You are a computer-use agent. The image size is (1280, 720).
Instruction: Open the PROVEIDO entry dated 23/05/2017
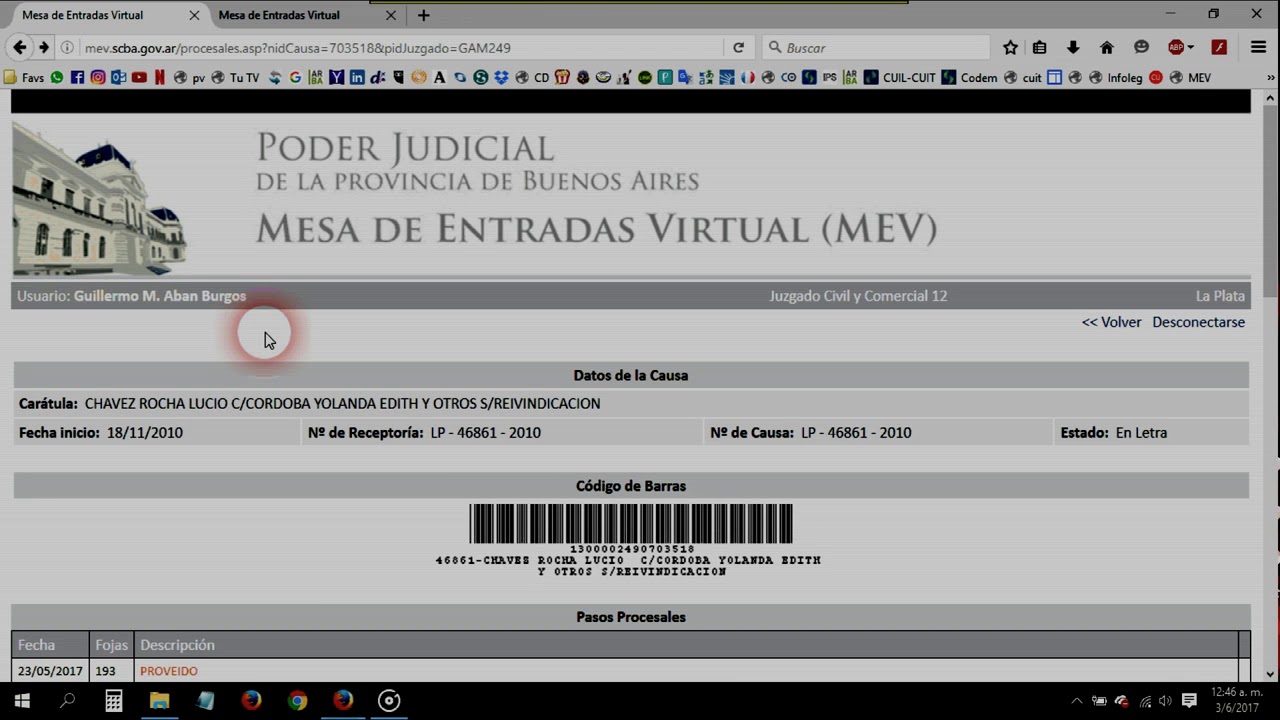(169, 671)
